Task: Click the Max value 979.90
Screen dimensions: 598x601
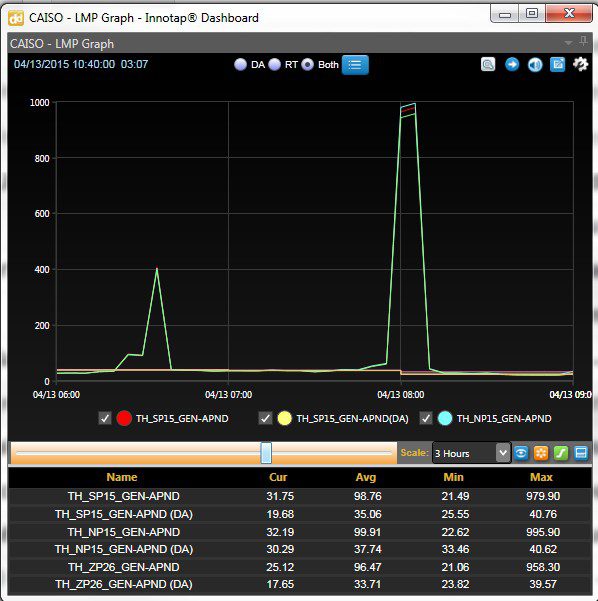Action: pos(543,496)
